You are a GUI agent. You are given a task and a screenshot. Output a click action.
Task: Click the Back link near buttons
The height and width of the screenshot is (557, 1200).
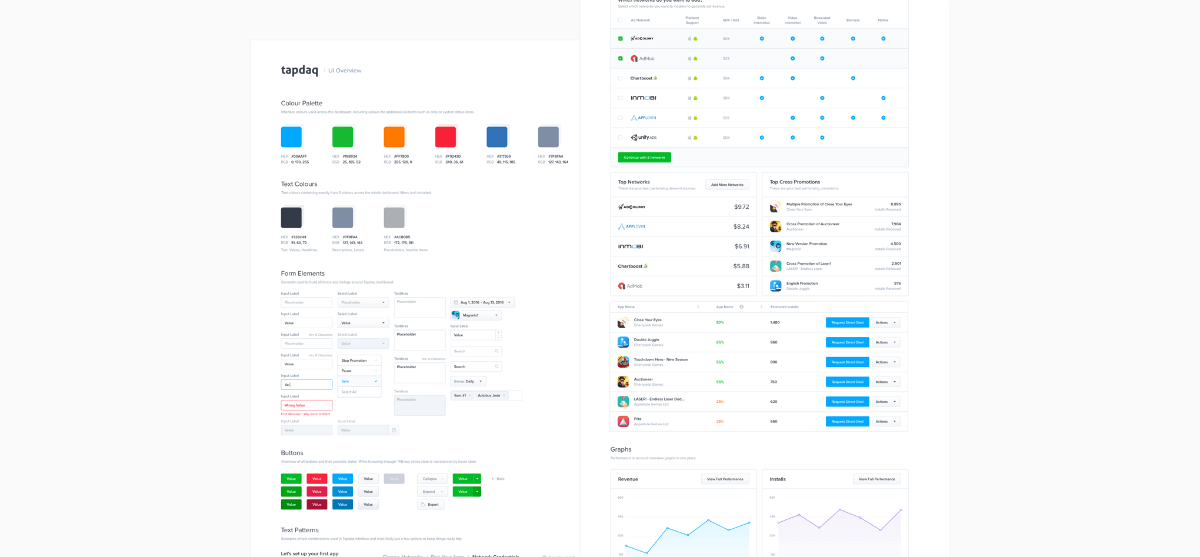click(x=498, y=478)
